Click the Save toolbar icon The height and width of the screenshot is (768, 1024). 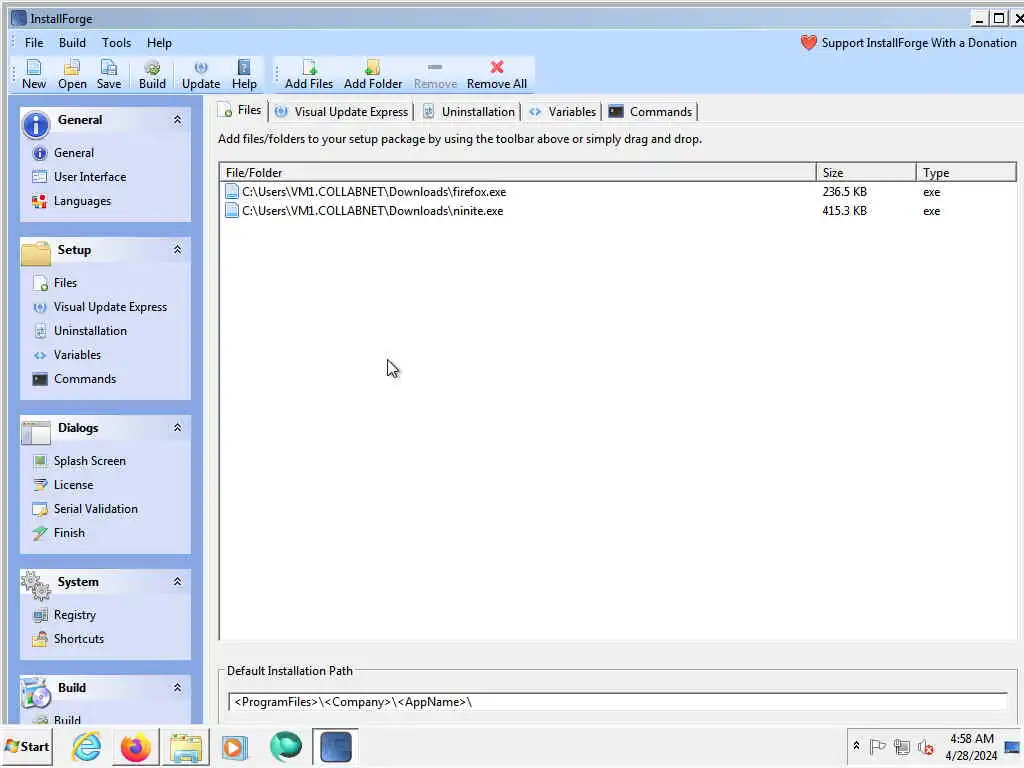point(109,74)
